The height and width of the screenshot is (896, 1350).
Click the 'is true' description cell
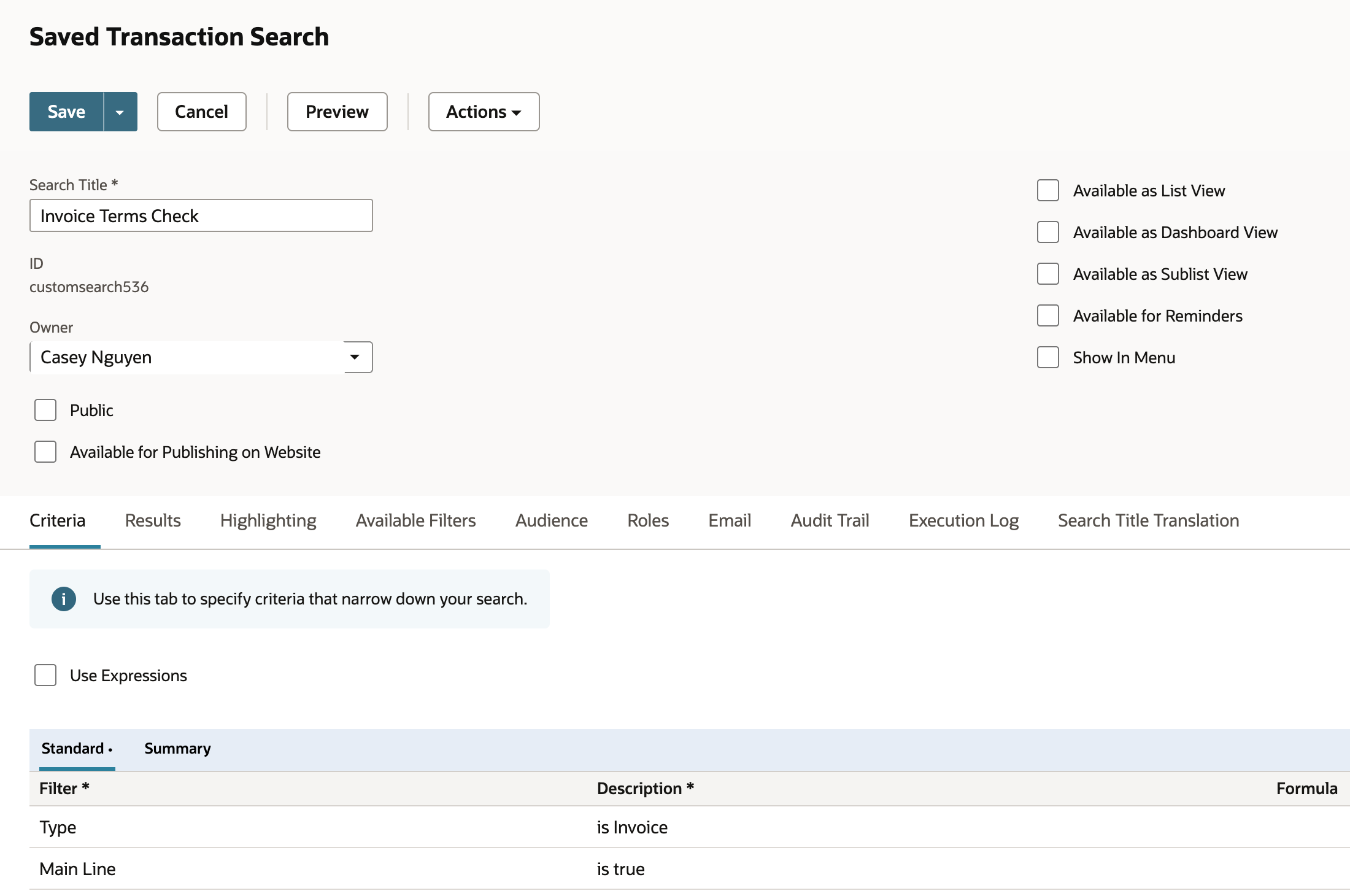click(x=620, y=869)
